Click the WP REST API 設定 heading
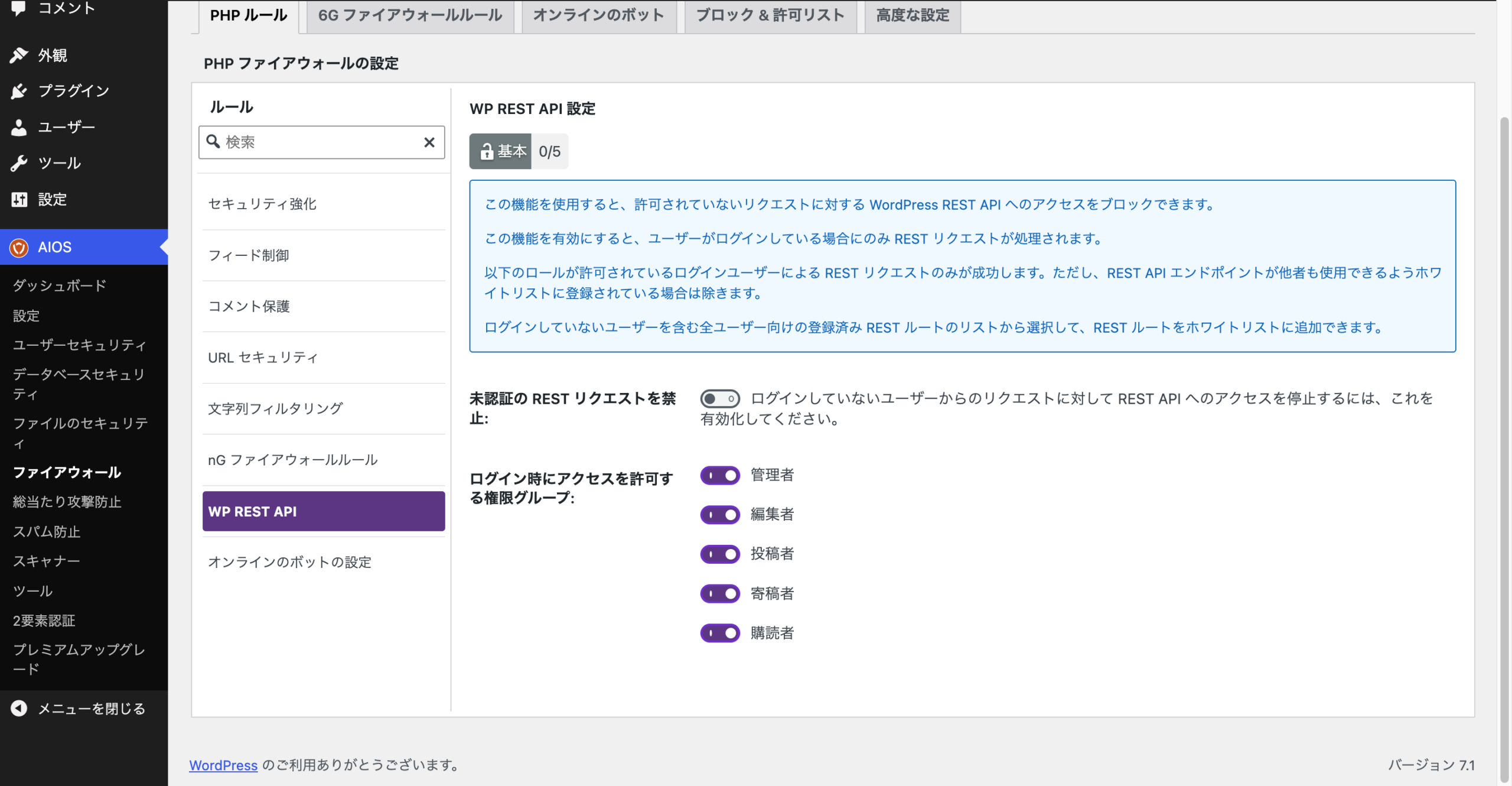This screenshot has width=1512, height=786. [x=532, y=109]
